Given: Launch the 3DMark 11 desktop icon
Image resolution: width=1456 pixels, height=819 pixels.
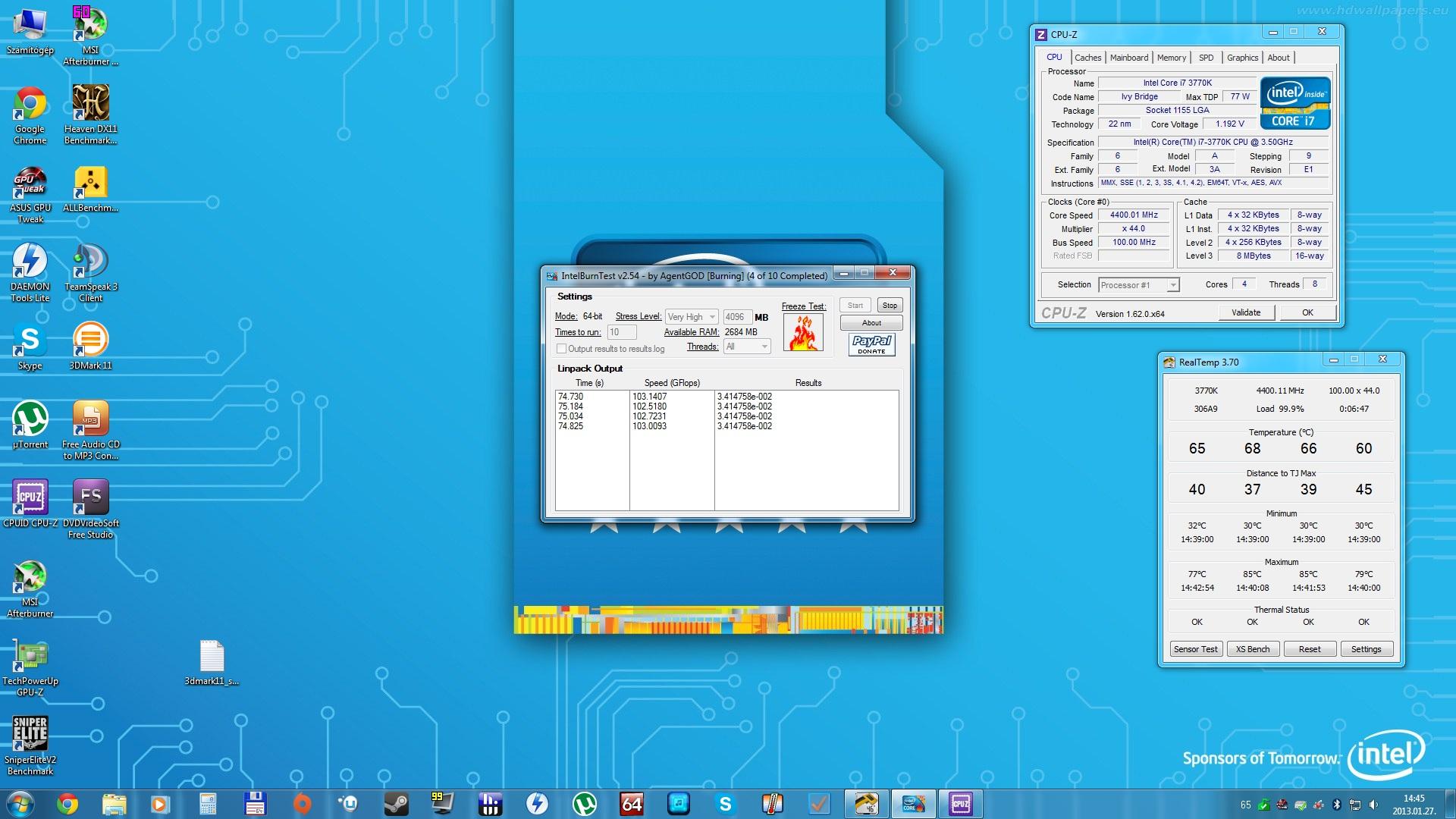Looking at the screenshot, I should pyautogui.click(x=90, y=347).
